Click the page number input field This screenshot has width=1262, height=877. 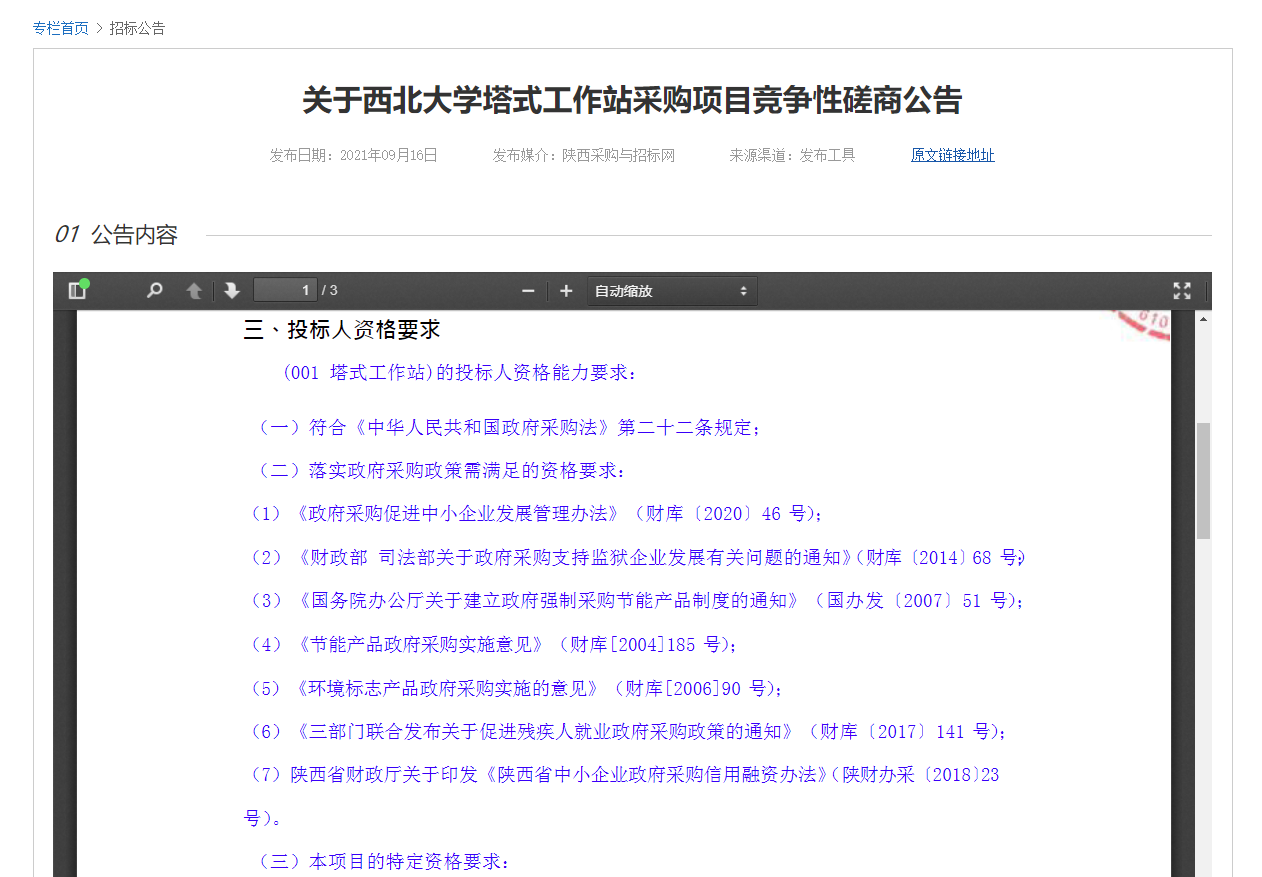pyautogui.click(x=285, y=291)
